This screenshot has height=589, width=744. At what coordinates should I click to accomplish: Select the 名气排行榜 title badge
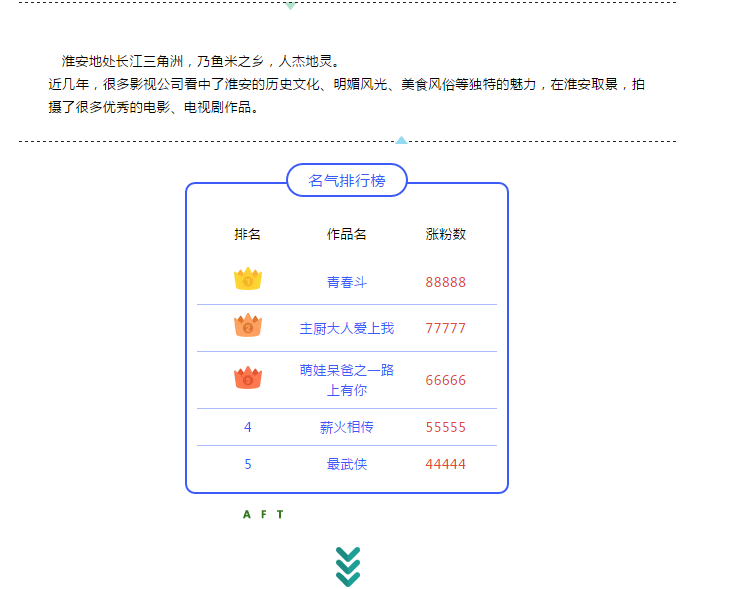coord(347,180)
